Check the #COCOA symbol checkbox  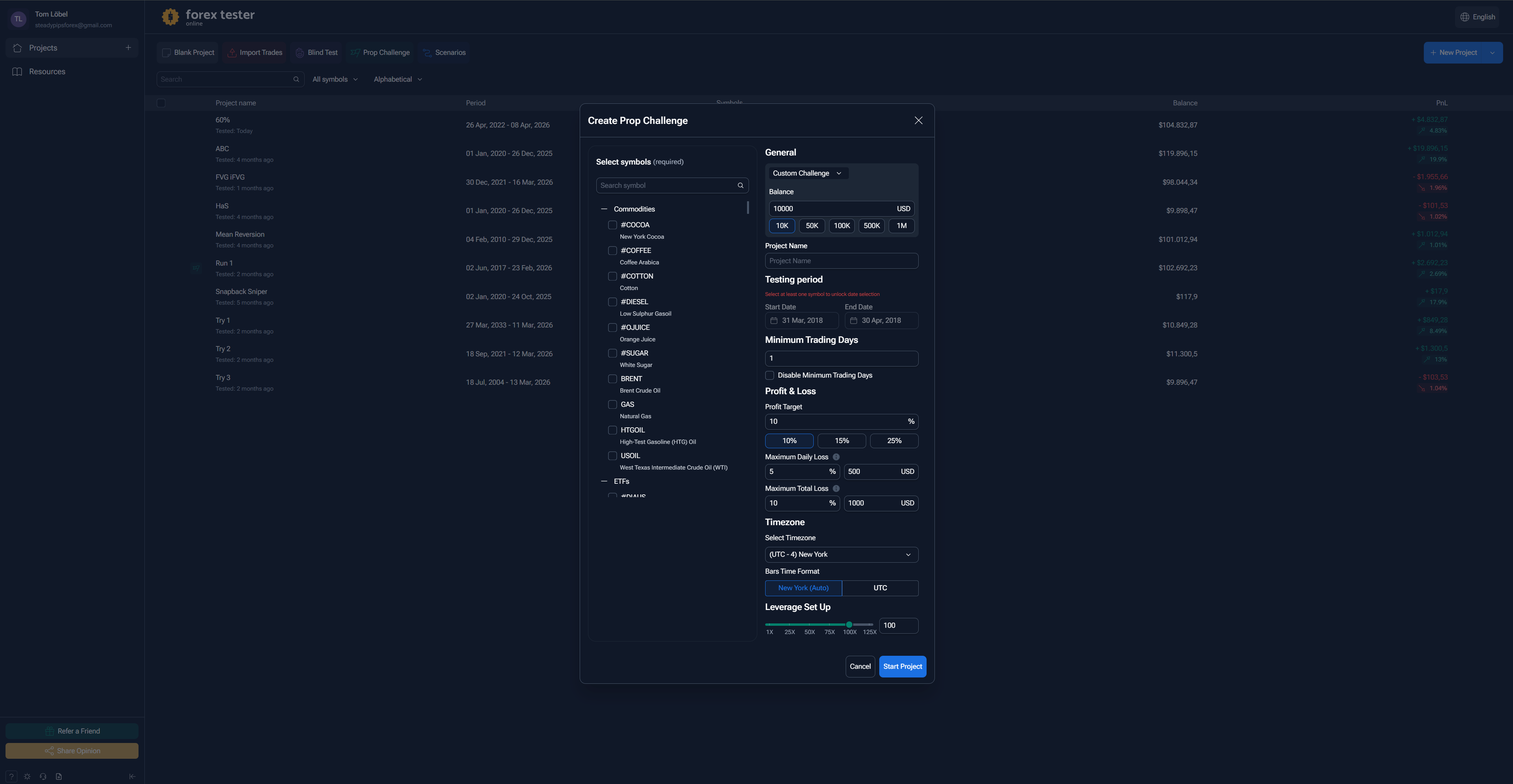point(612,225)
